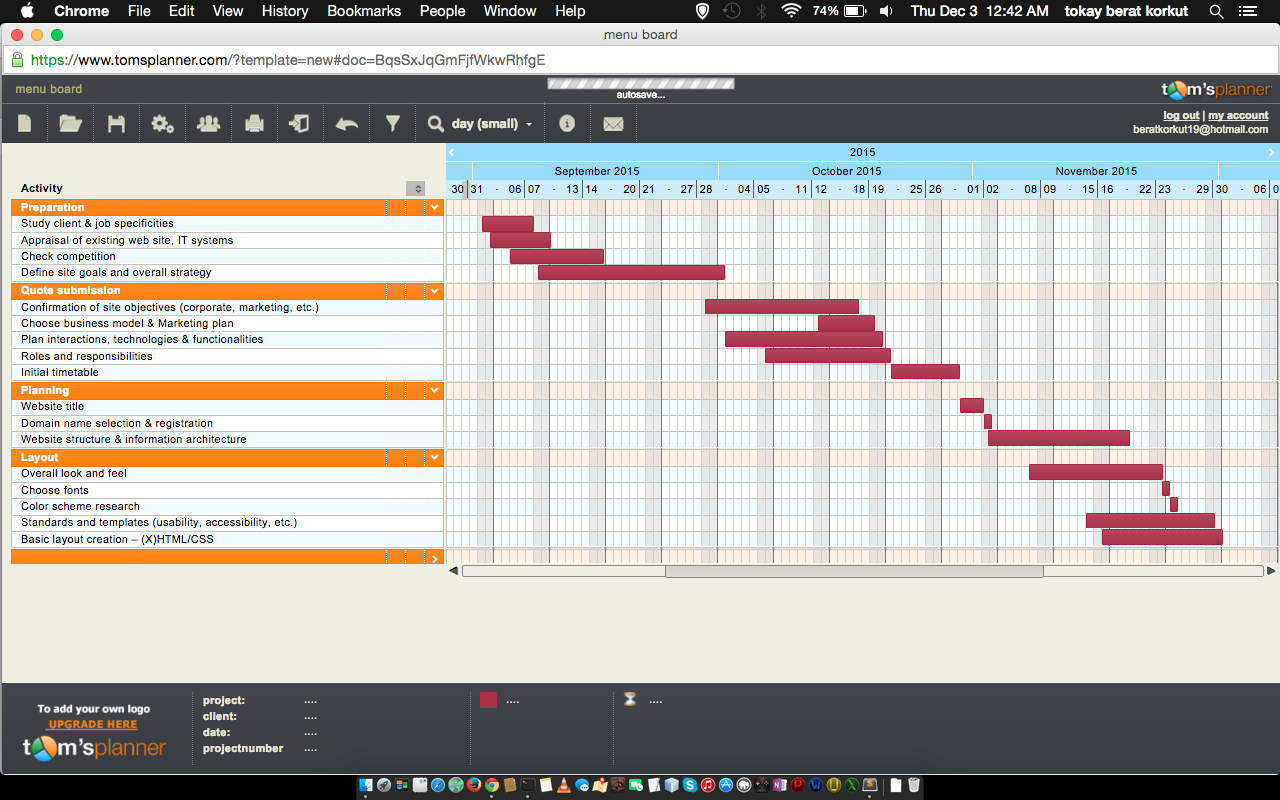
Task: Open the settings gears icon
Action: pos(162,124)
